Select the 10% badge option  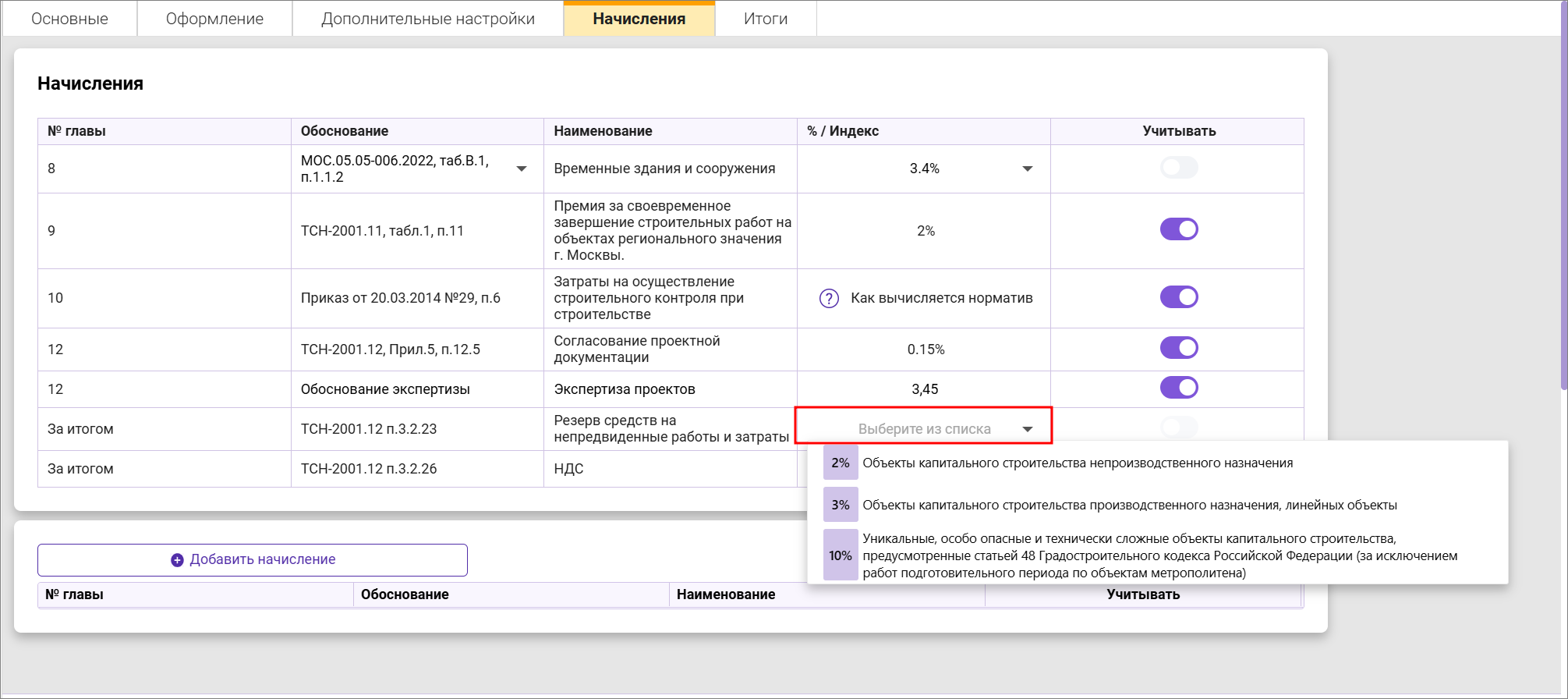coord(841,556)
